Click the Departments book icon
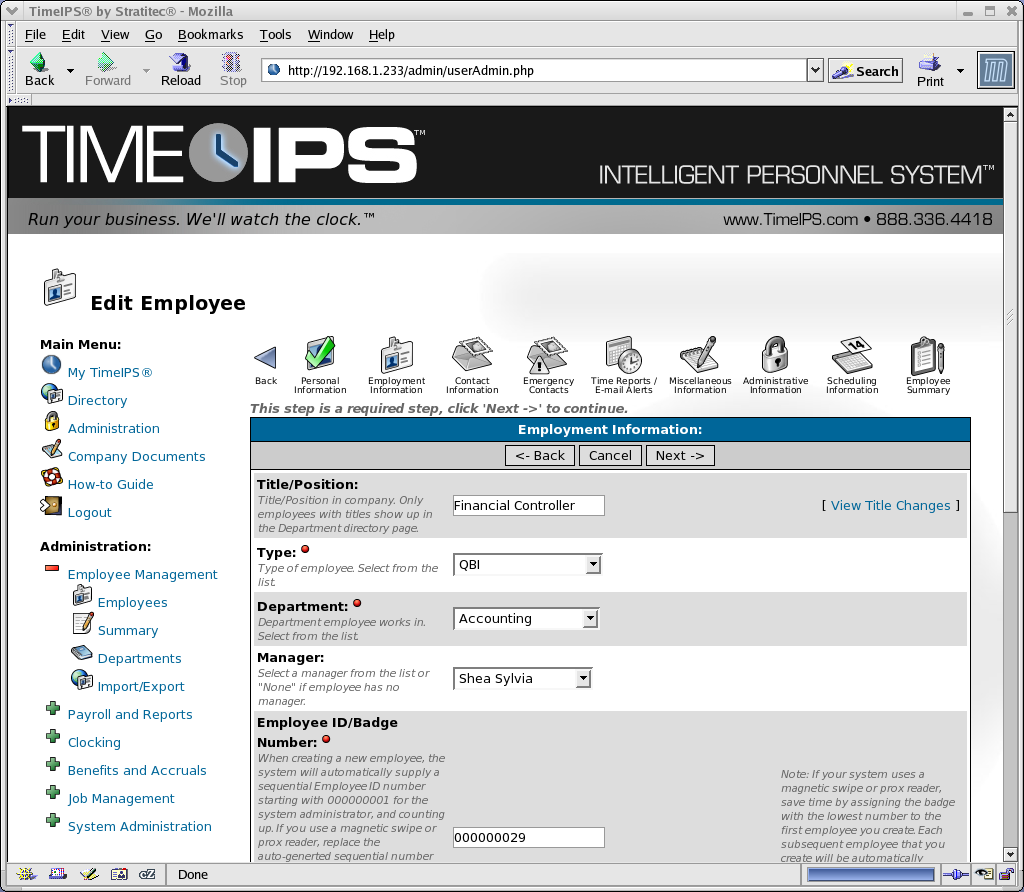The width and height of the screenshot is (1024, 892). (82, 651)
